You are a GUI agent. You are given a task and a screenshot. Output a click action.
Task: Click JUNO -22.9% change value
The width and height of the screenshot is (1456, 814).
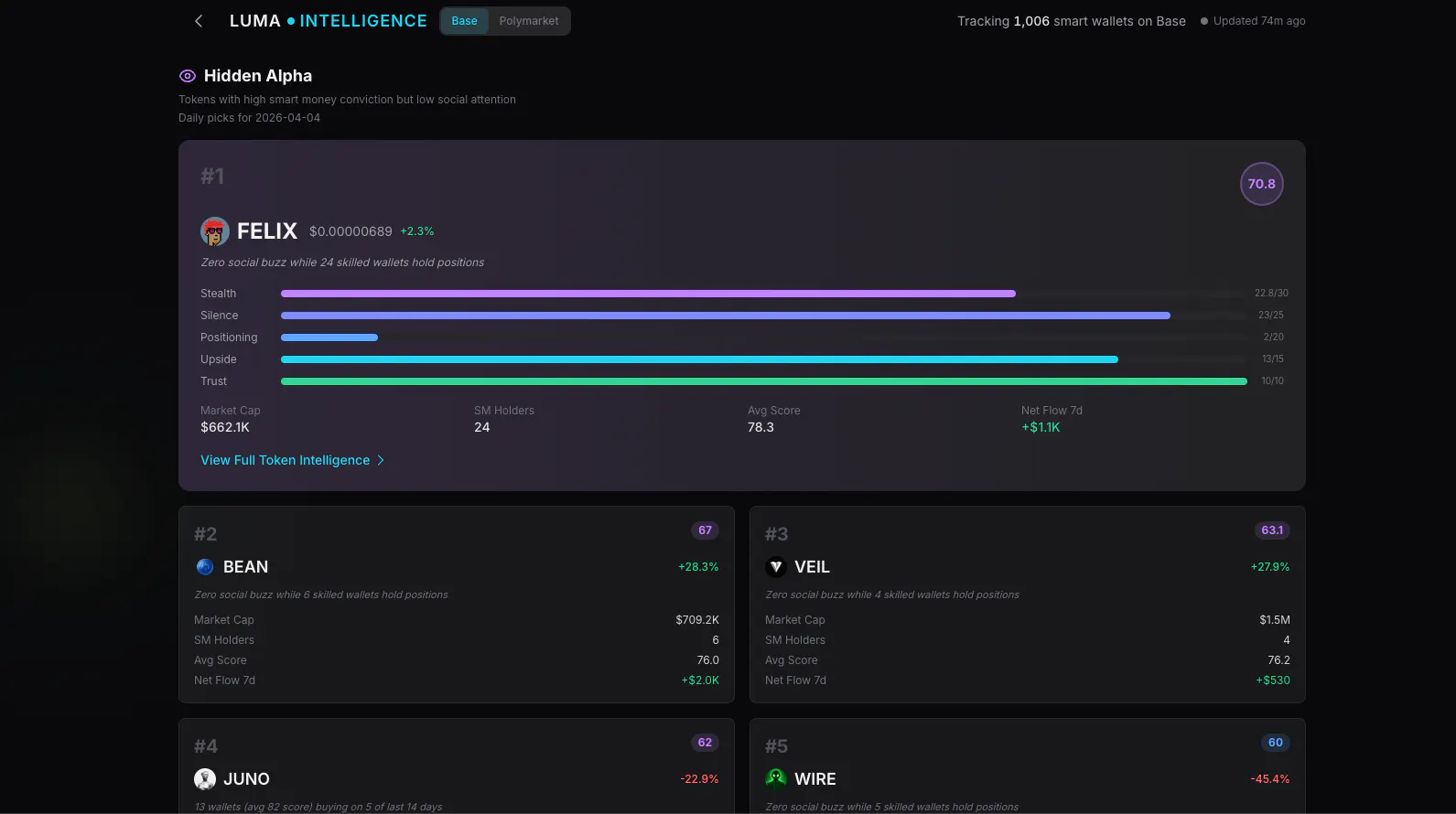699,779
